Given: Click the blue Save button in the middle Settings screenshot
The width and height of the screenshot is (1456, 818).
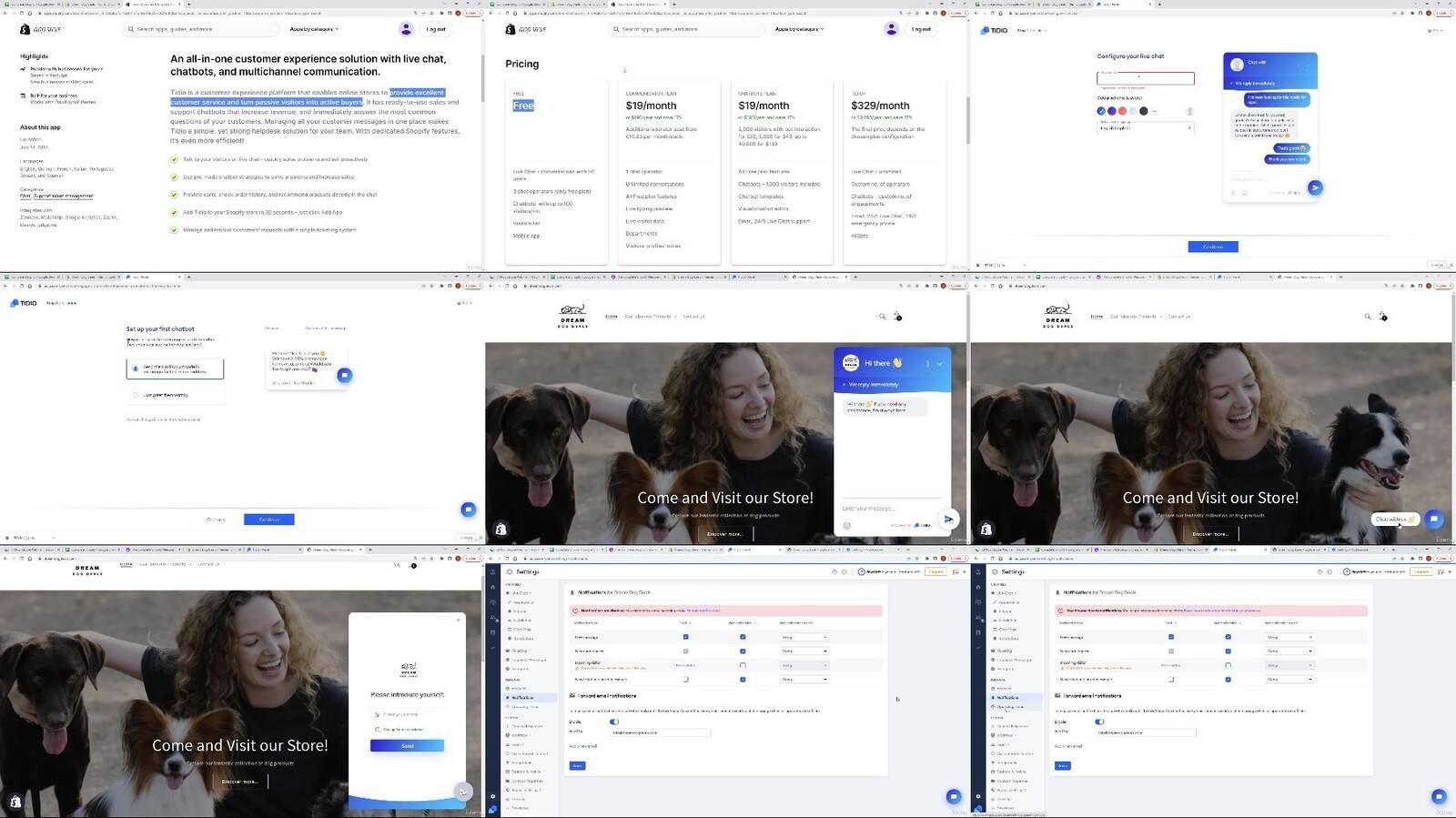Looking at the screenshot, I should (x=577, y=765).
